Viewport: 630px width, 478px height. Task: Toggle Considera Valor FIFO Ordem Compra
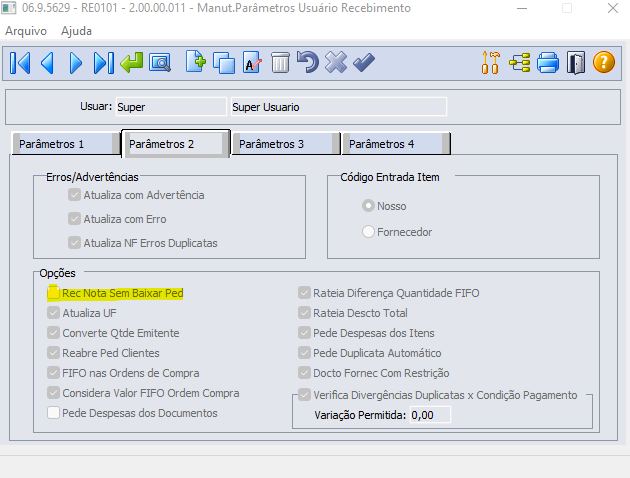click(53, 393)
